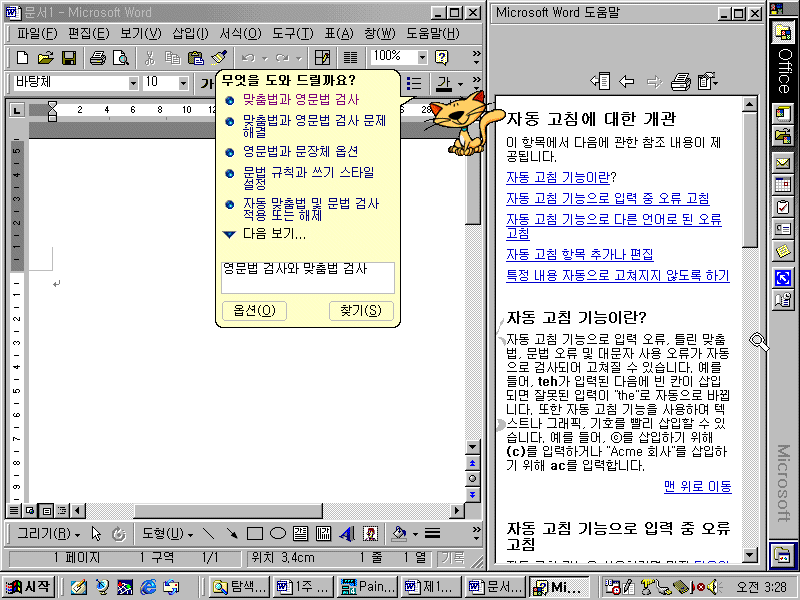Switch to Print Layout view button
This screenshot has width=800, height=600.
coord(46,510)
